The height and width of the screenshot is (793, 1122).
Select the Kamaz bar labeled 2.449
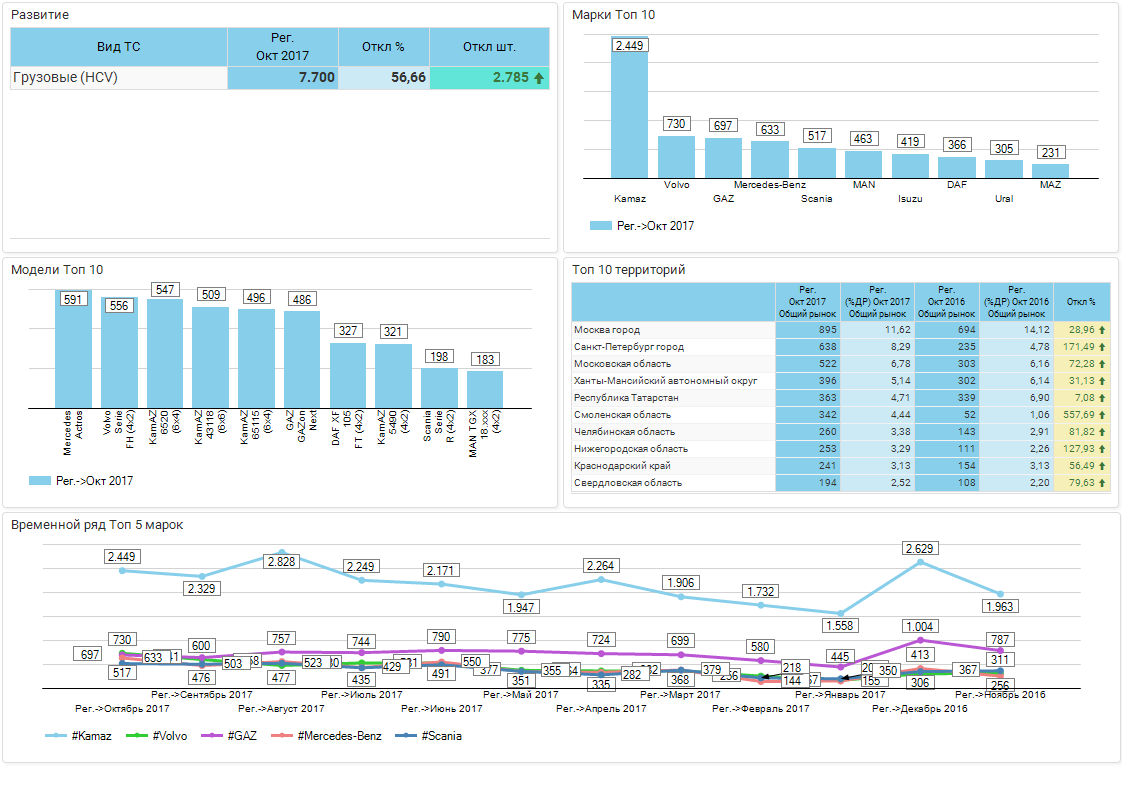pos(630,108)
